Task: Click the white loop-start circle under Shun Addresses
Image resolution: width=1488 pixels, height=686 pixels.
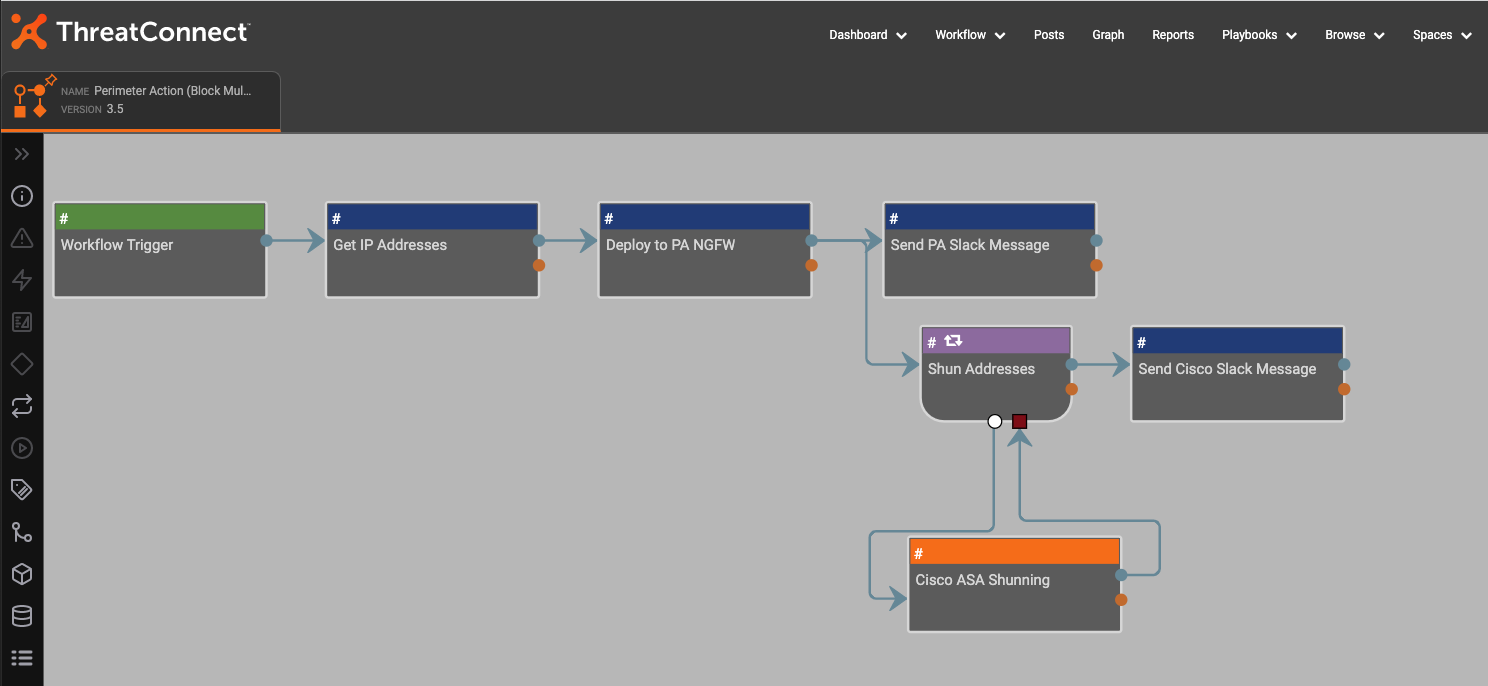Action: (995, 422)
